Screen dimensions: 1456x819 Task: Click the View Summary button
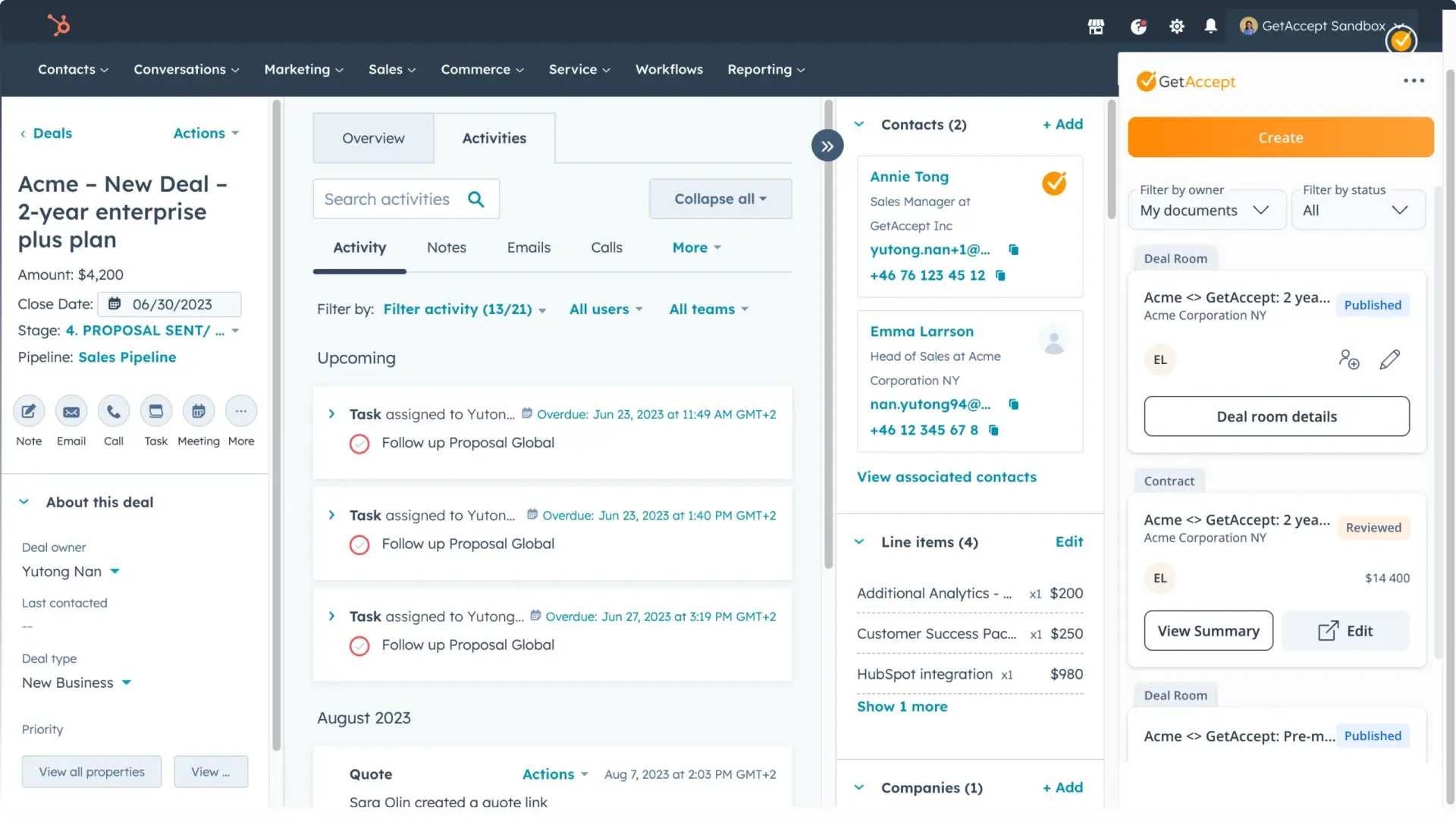point(1209,631)
